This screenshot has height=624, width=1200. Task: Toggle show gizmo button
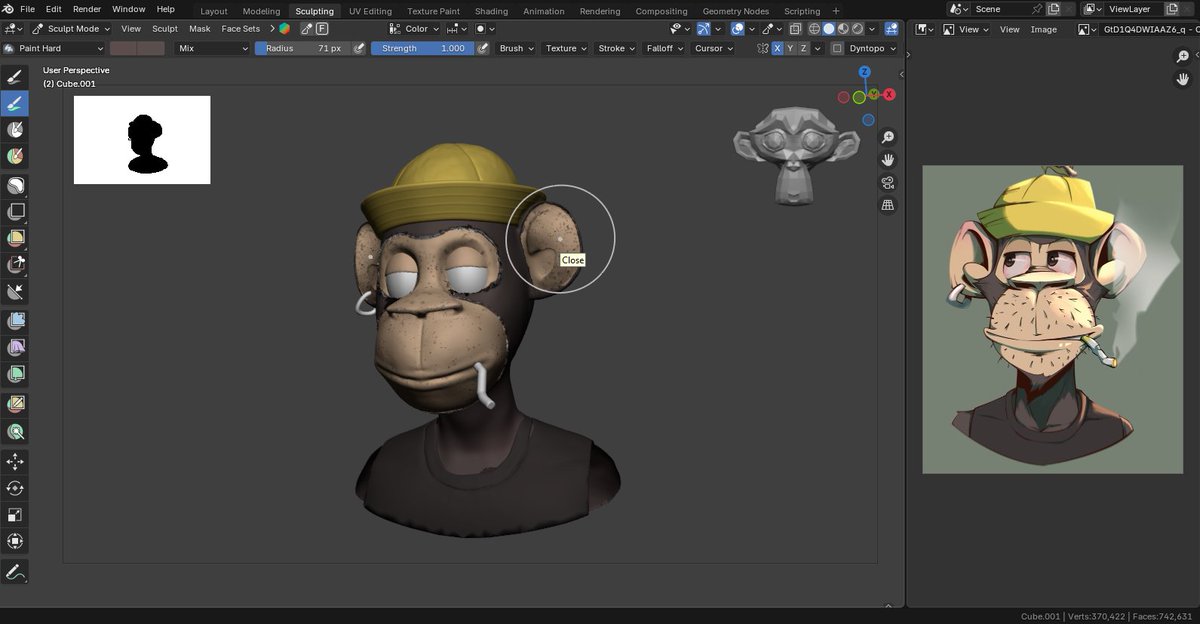[704, 29]
